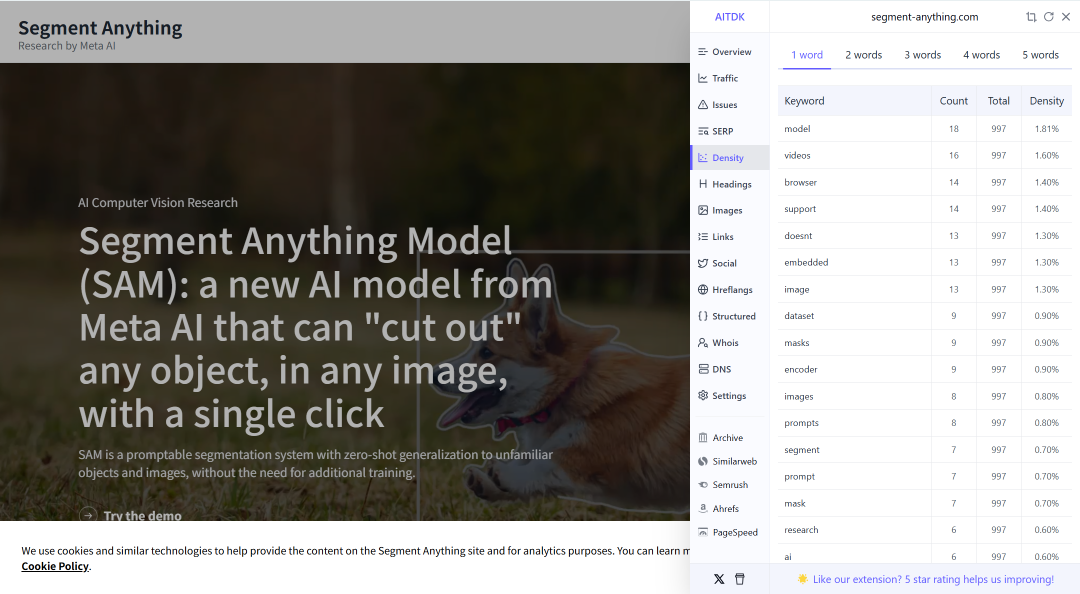
Task: Open the Traffic section
Action: coord(718,78)
